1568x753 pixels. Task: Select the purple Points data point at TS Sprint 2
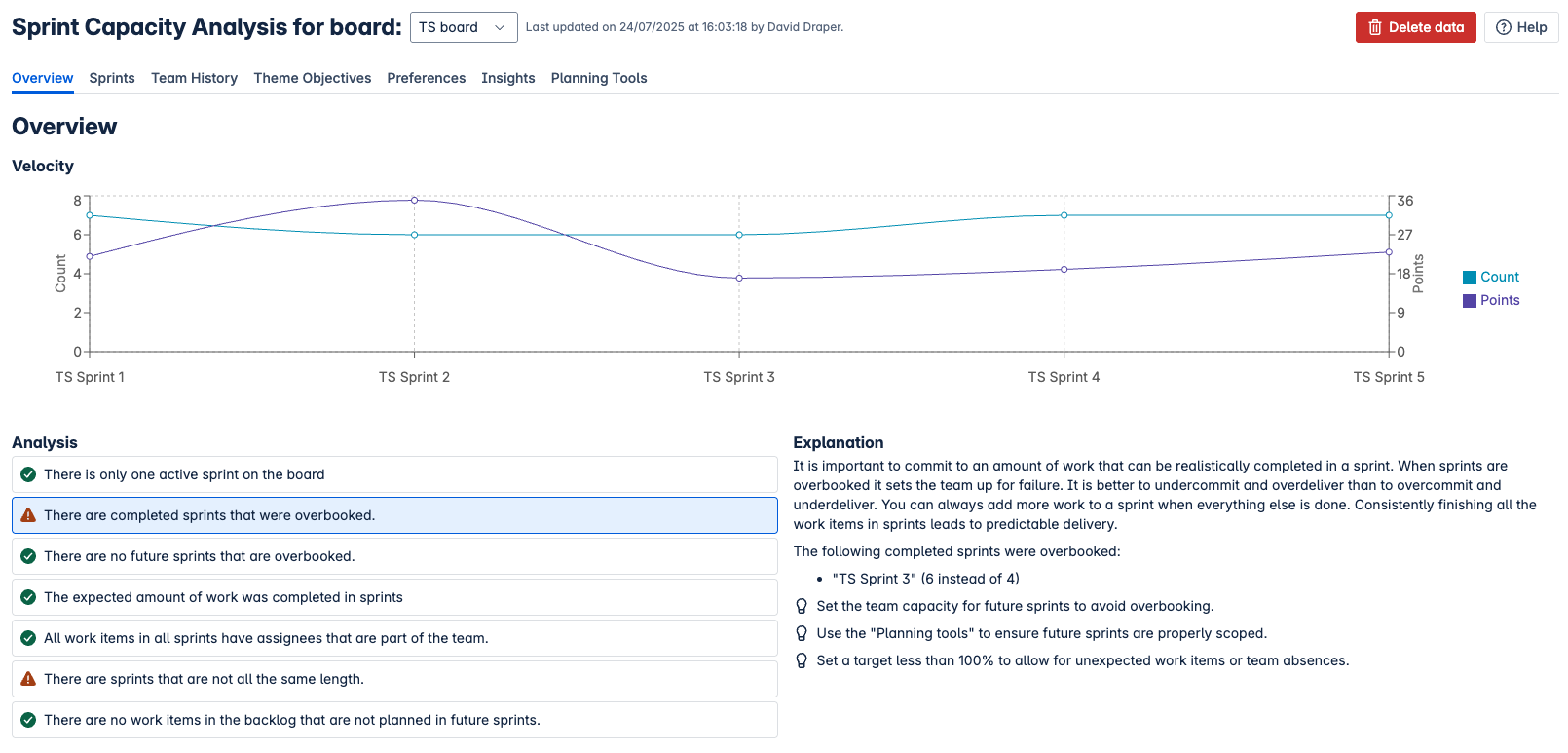415,200
